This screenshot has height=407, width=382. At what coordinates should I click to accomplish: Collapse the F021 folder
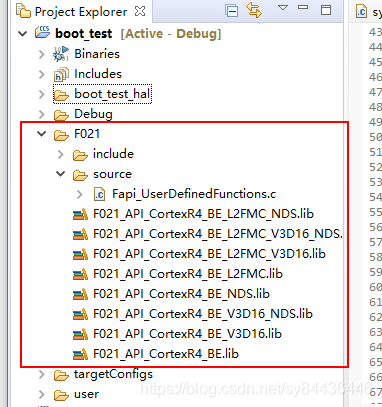click(42, 134)
